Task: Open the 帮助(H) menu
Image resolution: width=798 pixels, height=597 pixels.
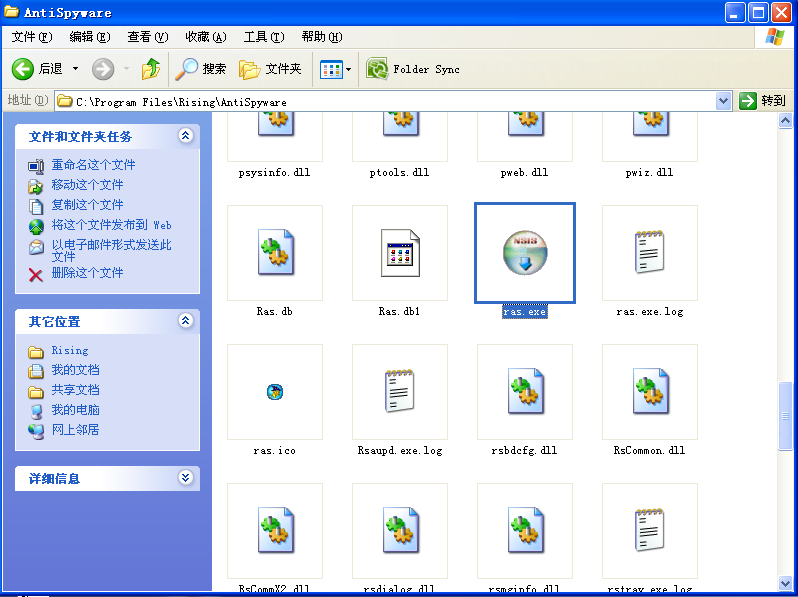Action: [x=322, y=37]
